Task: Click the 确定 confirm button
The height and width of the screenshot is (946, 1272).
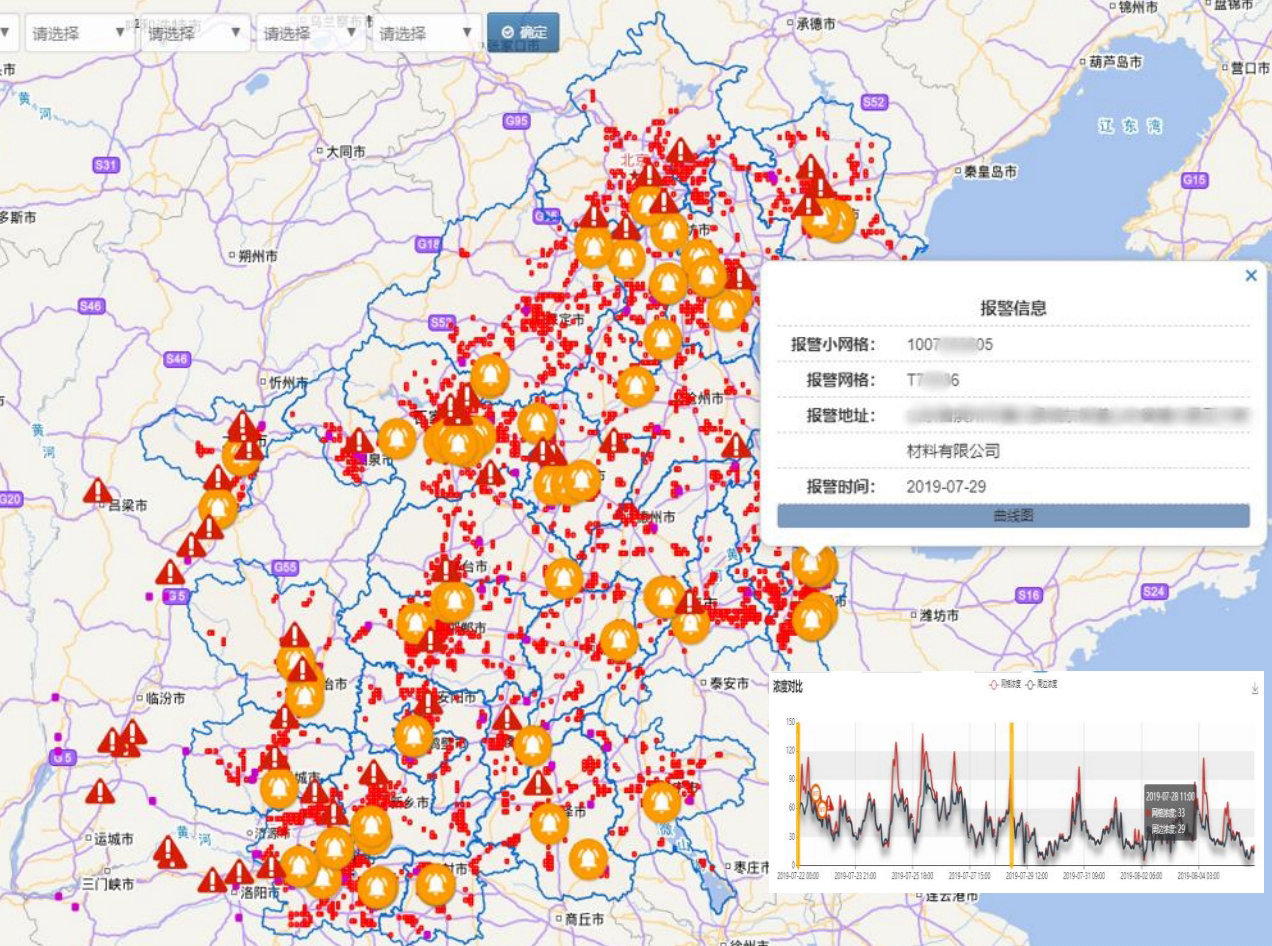Action: click(x=523, y=33)
